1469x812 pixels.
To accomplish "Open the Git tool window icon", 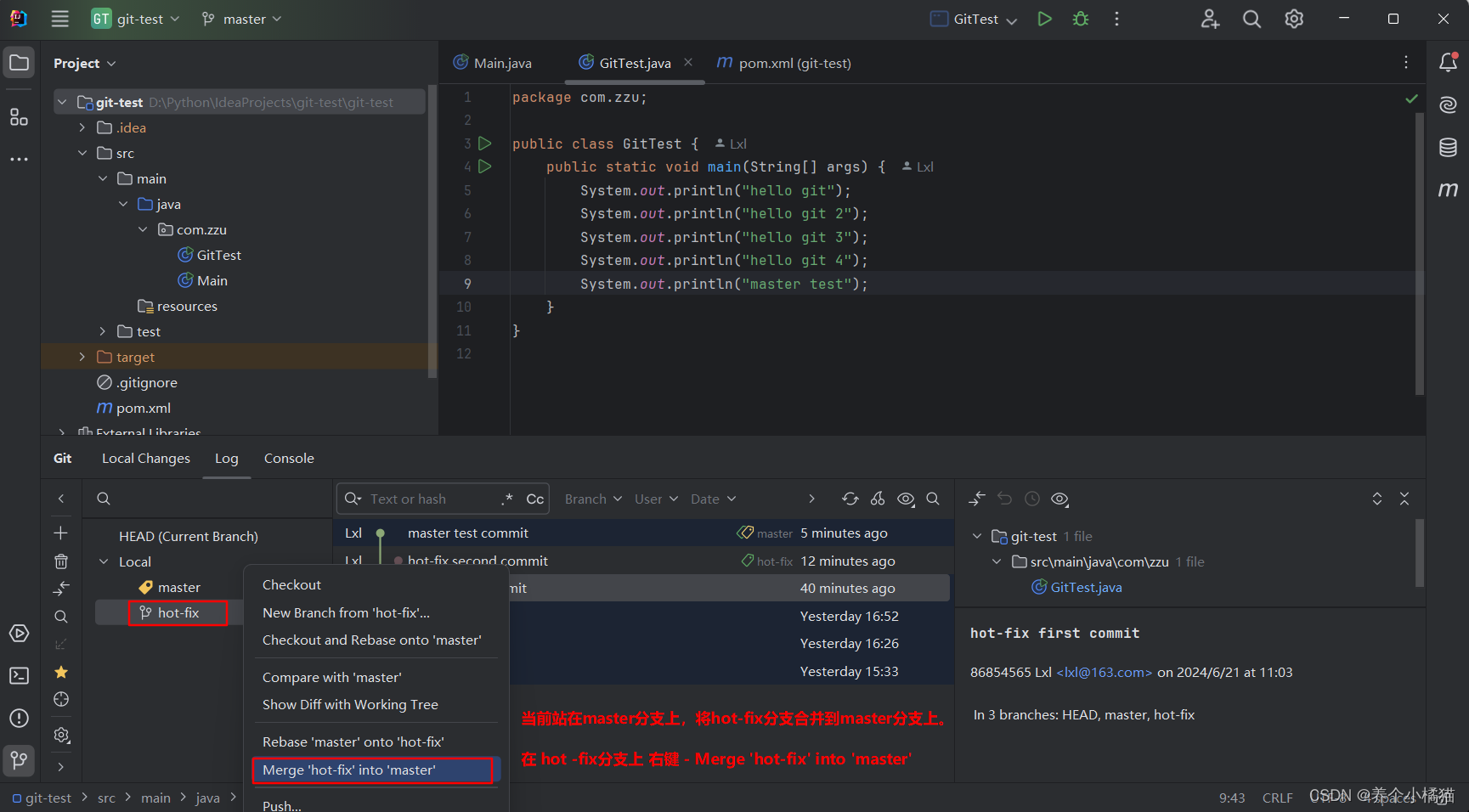I will (19, 759).
